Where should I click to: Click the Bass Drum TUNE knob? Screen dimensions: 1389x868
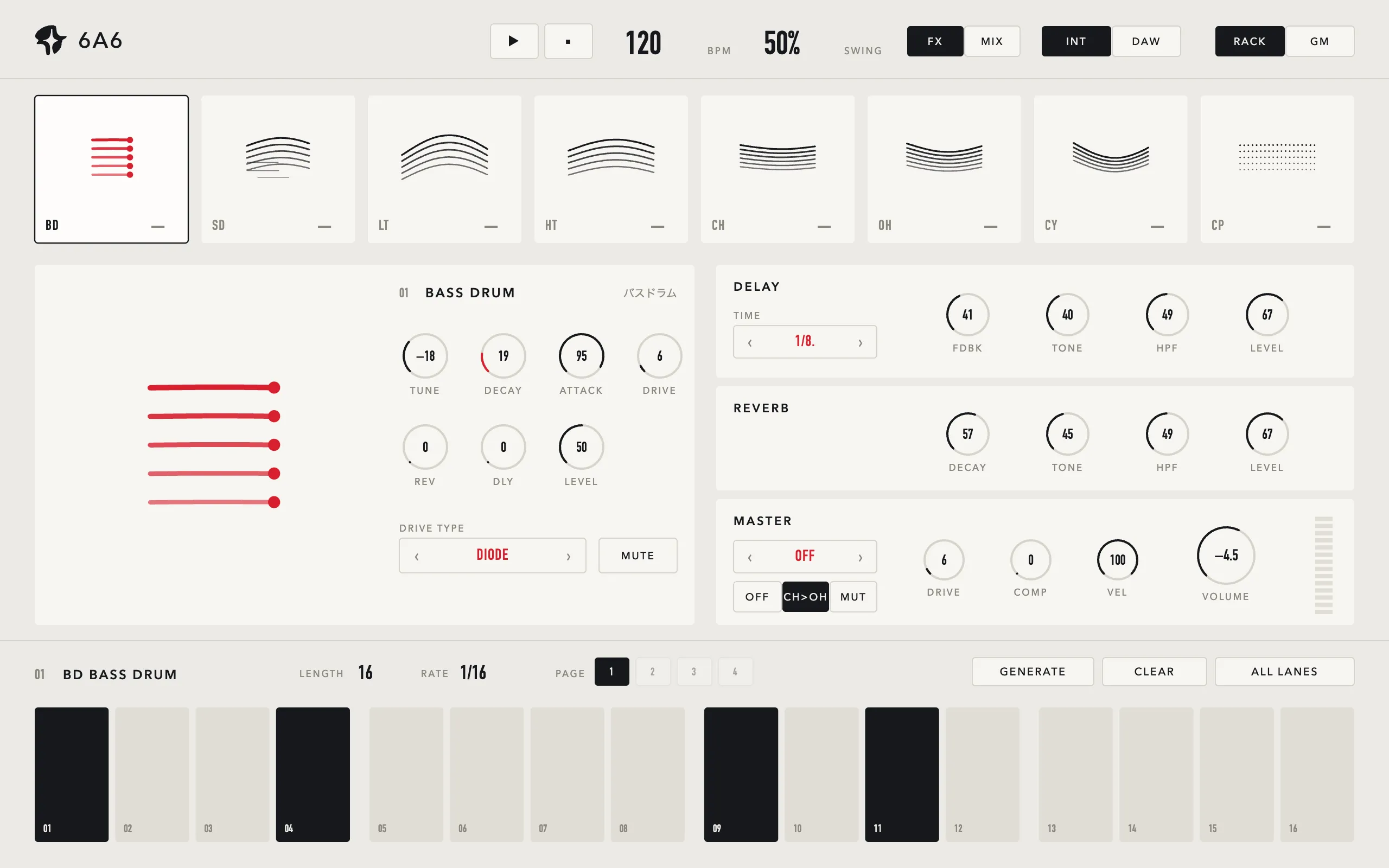point(425,356)
